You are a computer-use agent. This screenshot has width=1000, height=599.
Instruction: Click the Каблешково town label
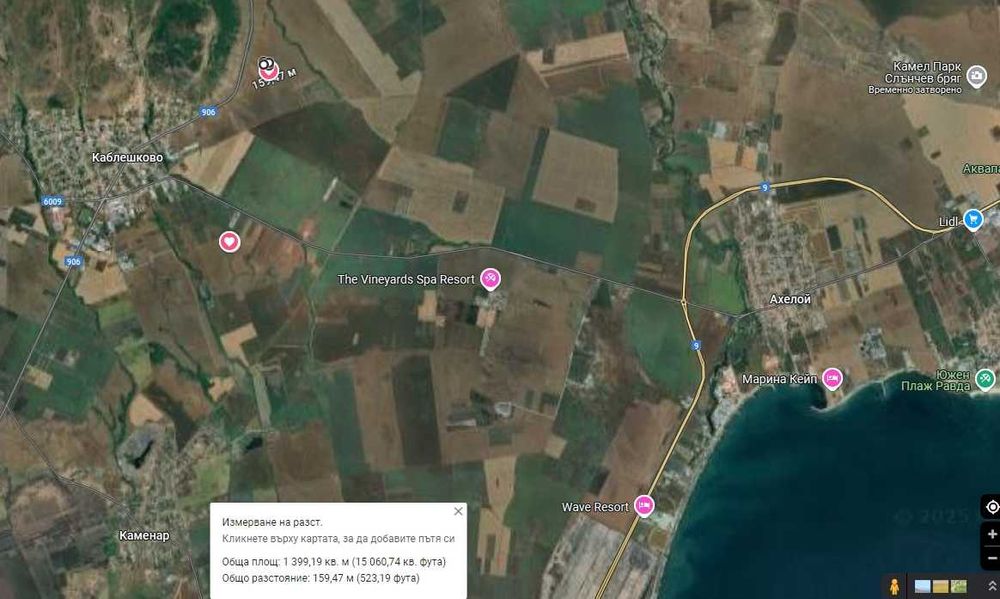[127, 157]
